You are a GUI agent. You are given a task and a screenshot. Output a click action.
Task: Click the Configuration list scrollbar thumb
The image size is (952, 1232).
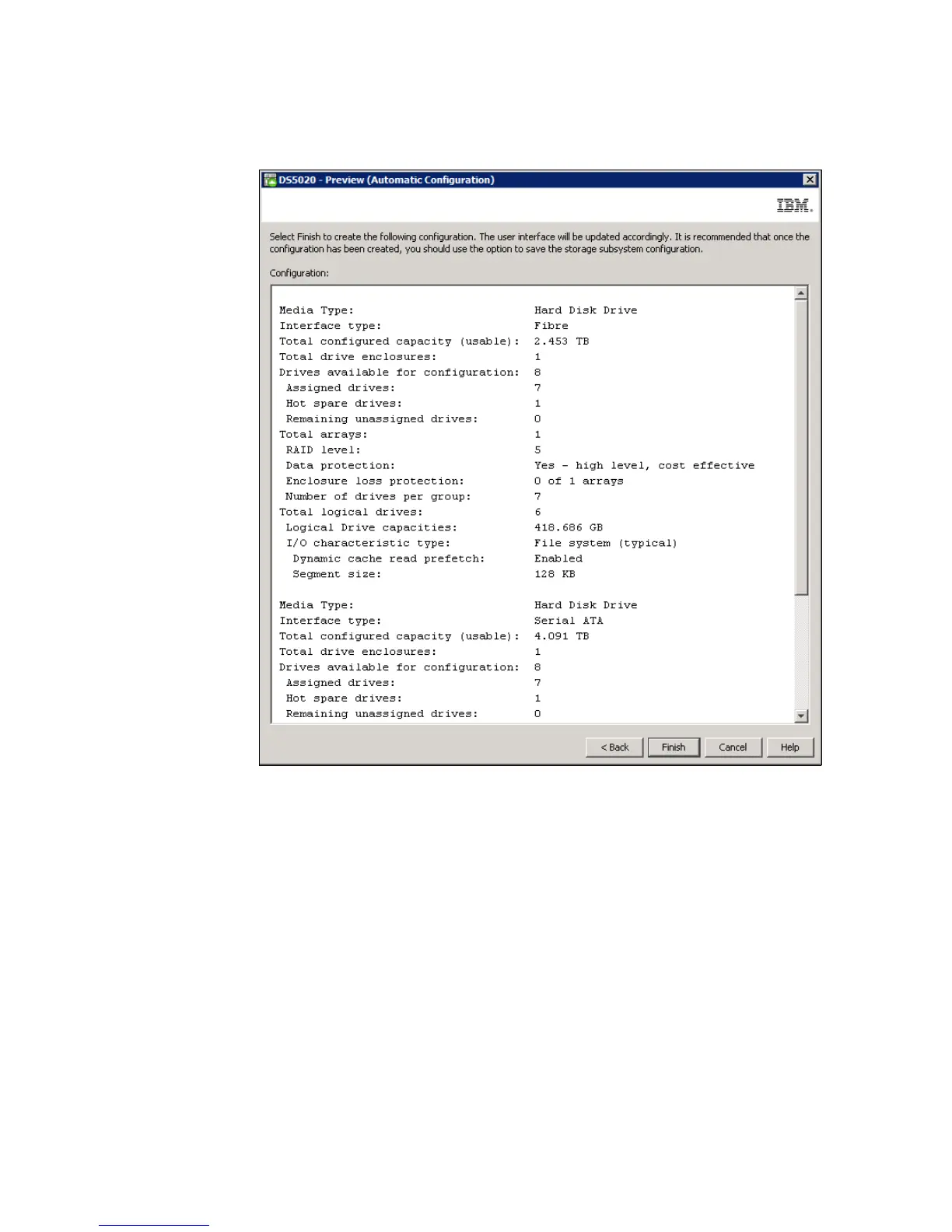pos(801,447)
